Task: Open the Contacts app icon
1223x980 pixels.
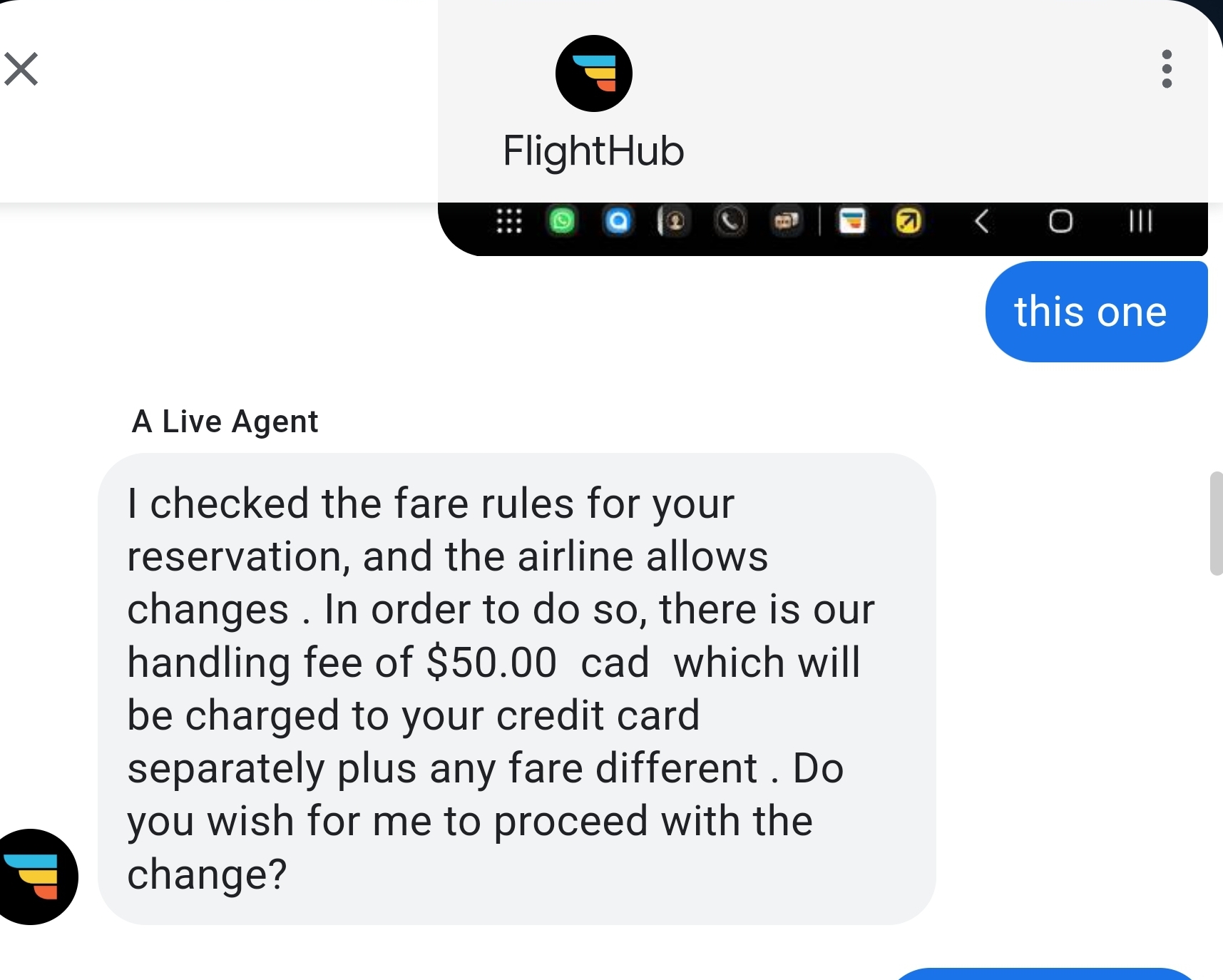Action: pyautogui.click(x=674, y=221)
